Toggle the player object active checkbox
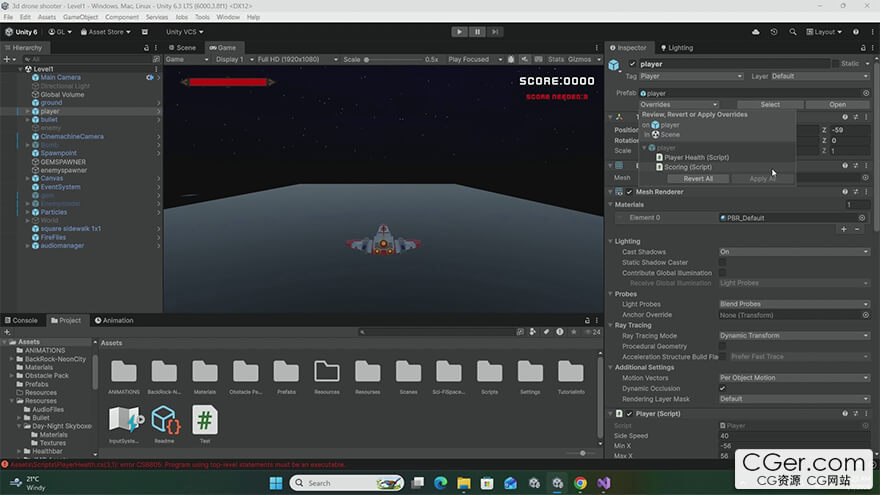Screen dimensions: 880x495 point(632,64)
